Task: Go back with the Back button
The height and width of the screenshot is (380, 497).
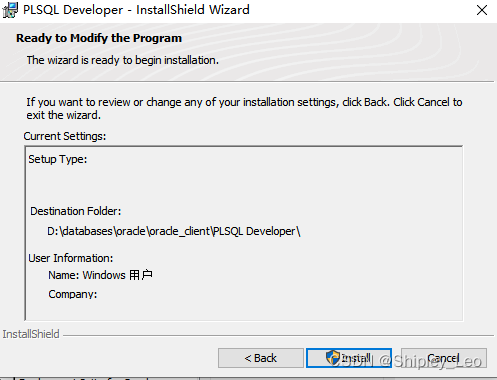Action: click(261, 358)
